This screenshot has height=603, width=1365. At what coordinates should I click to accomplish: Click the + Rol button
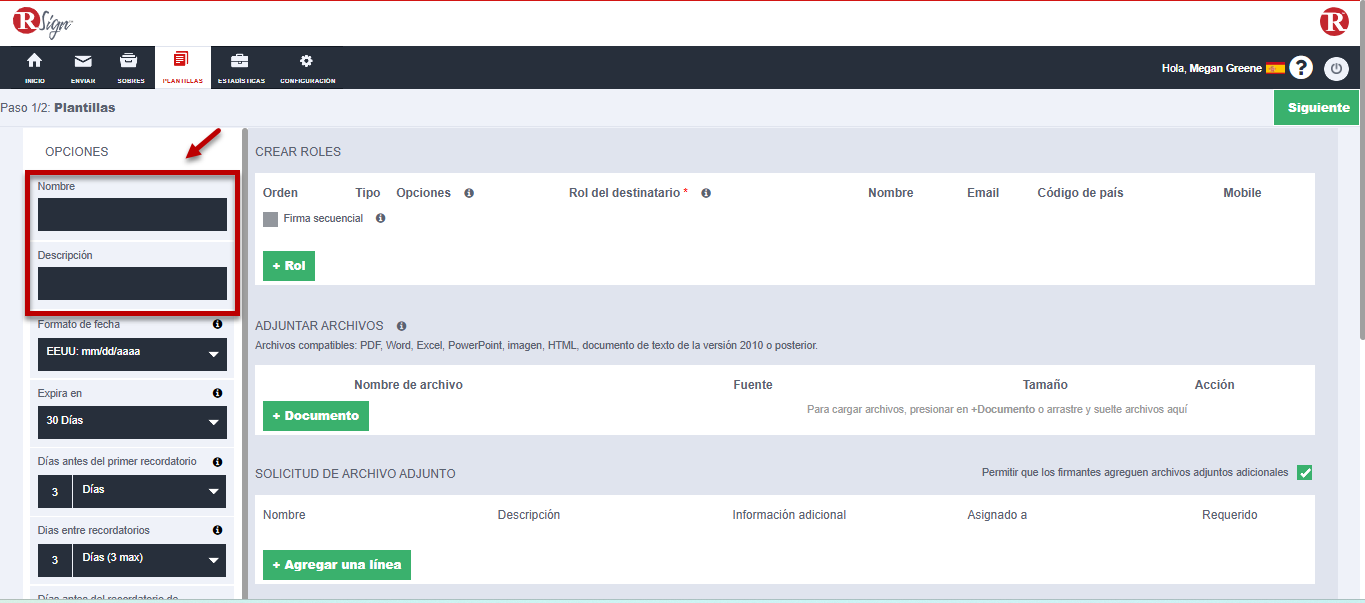(x=289, y=266)
